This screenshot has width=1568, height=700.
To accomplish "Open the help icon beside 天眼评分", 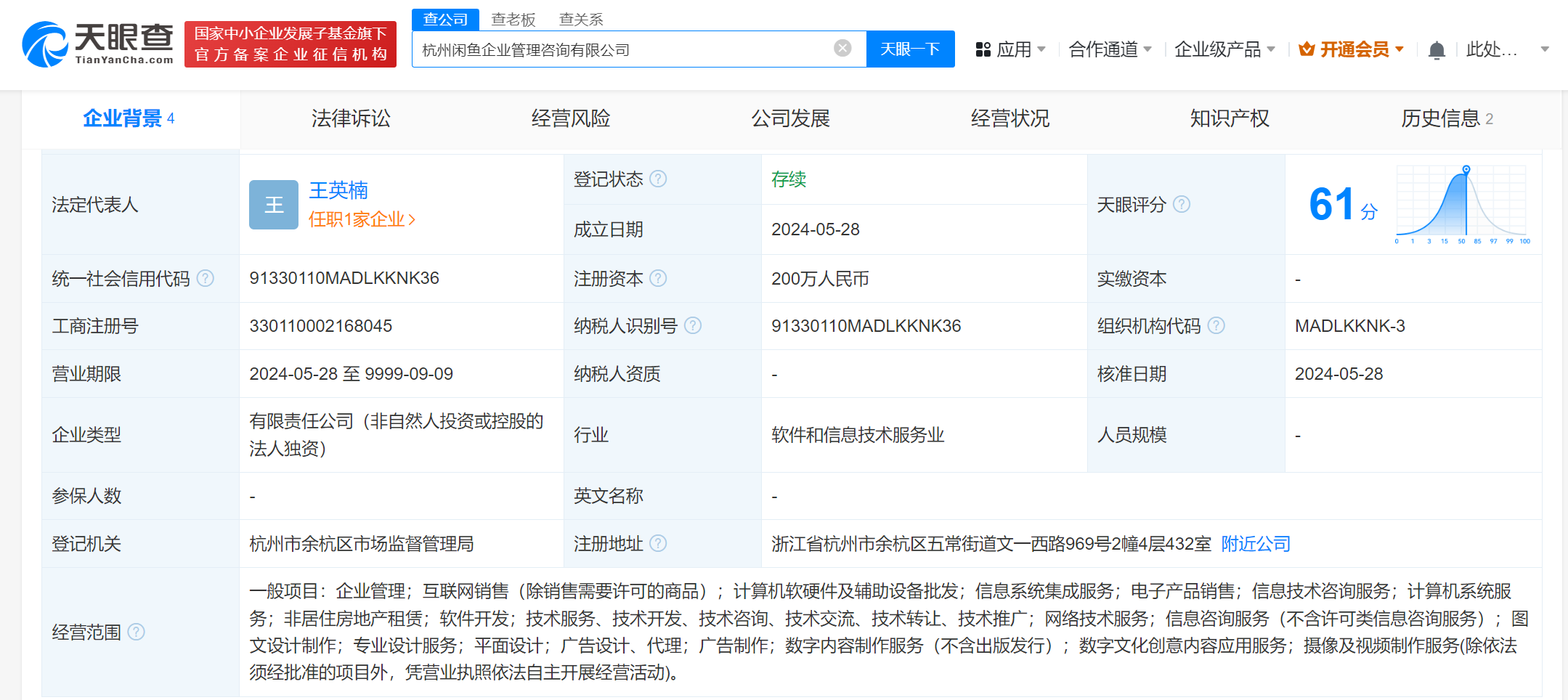I will (1182, 205).
